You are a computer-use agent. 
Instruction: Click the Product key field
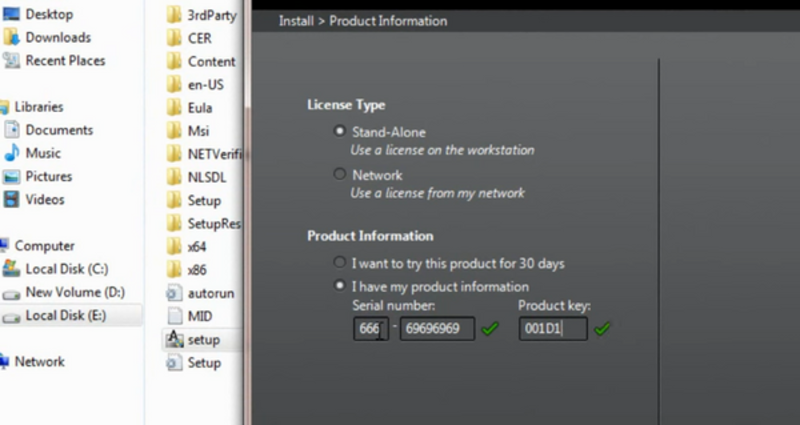pyautogui.click(x=553, y=329)
